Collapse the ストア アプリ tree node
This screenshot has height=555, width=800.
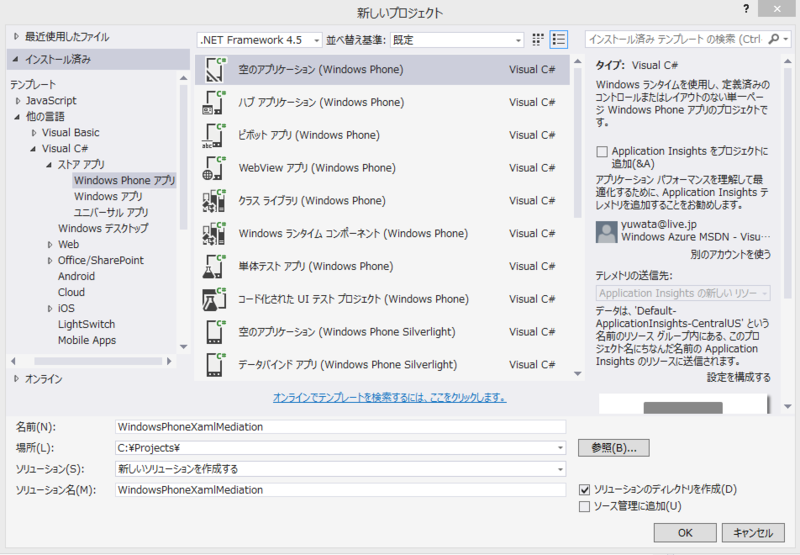pos(49,165)
